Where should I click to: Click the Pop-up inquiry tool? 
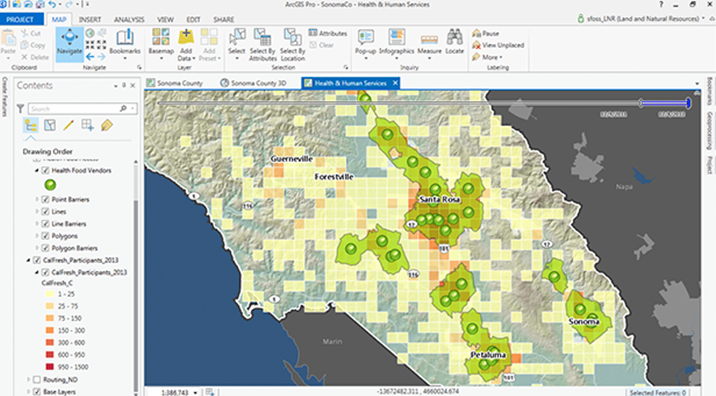(365, 44)
